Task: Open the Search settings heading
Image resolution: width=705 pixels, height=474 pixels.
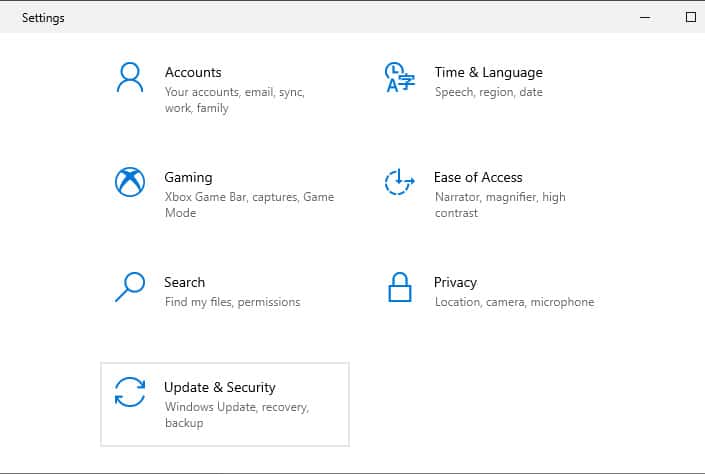Action: (x=184, y=282)
